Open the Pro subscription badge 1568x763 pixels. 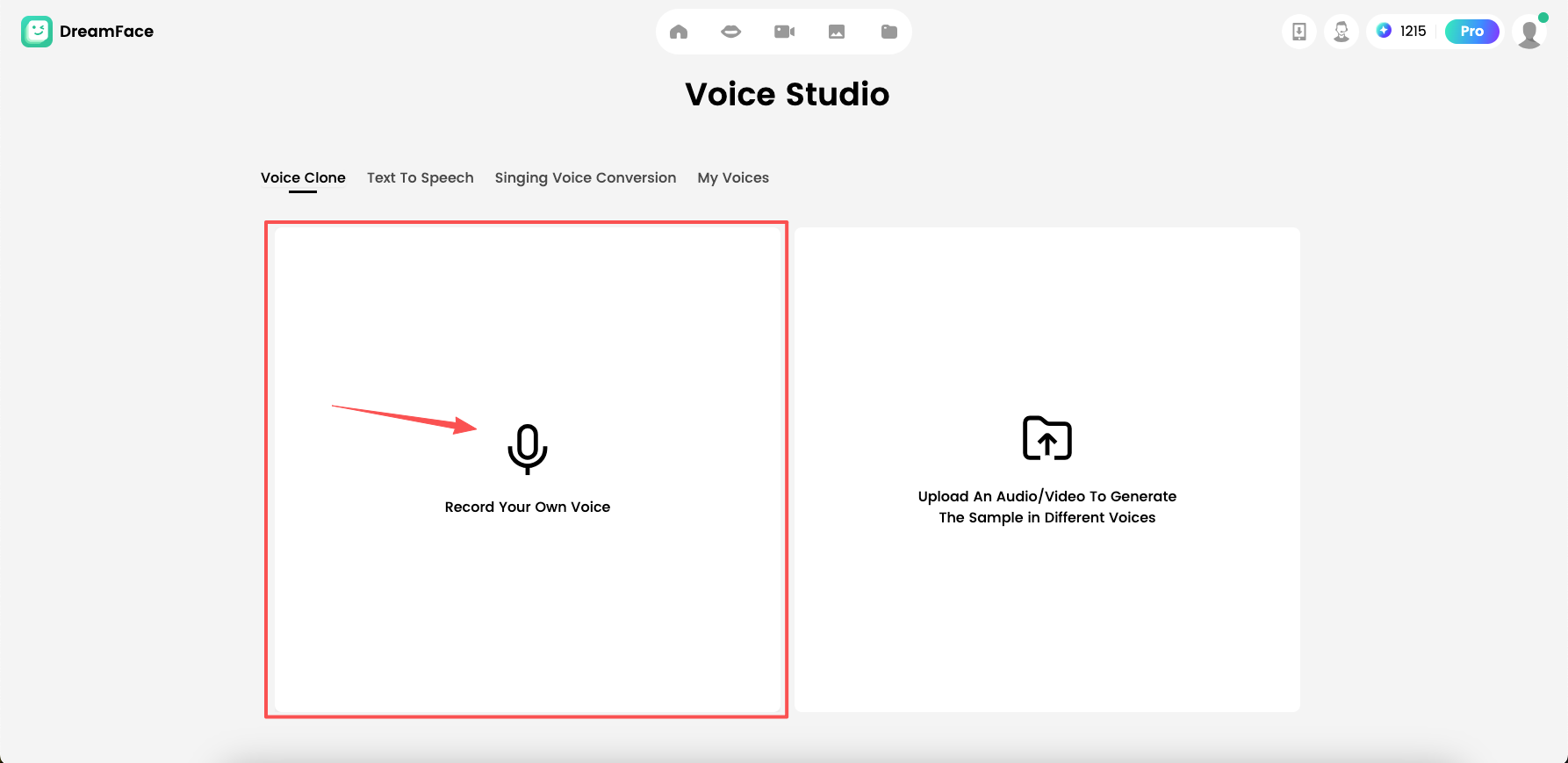point(1472,31)
